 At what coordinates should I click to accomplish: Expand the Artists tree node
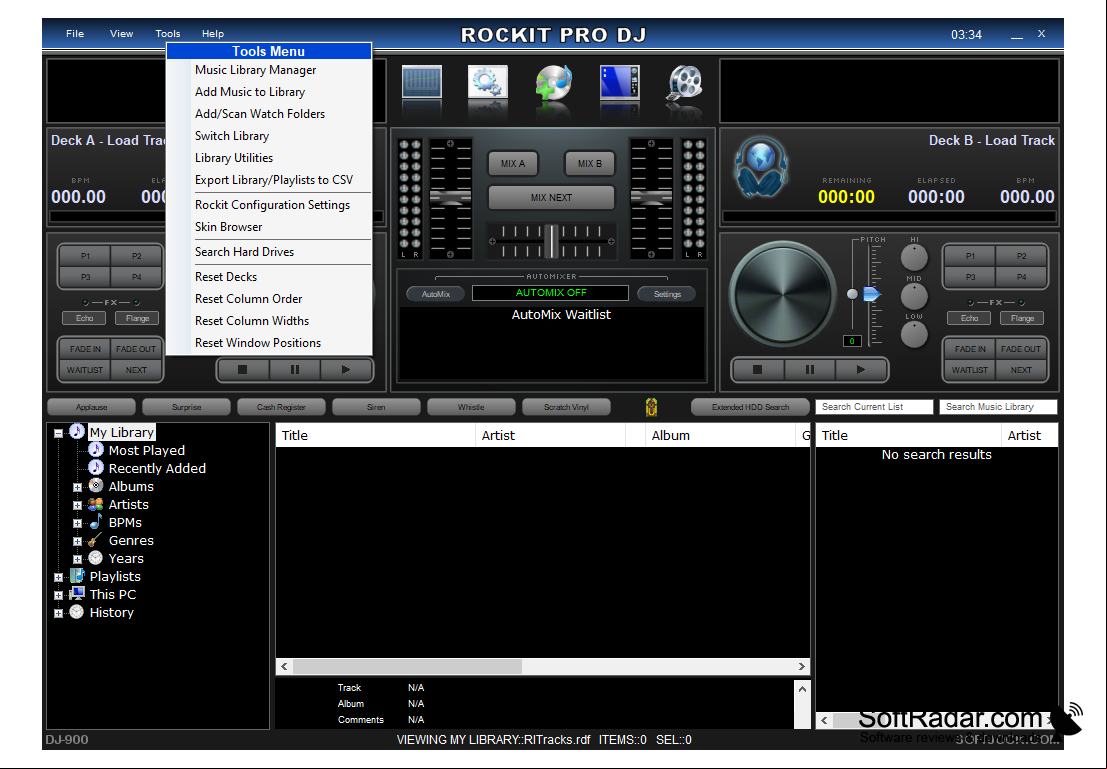[78, 506]
